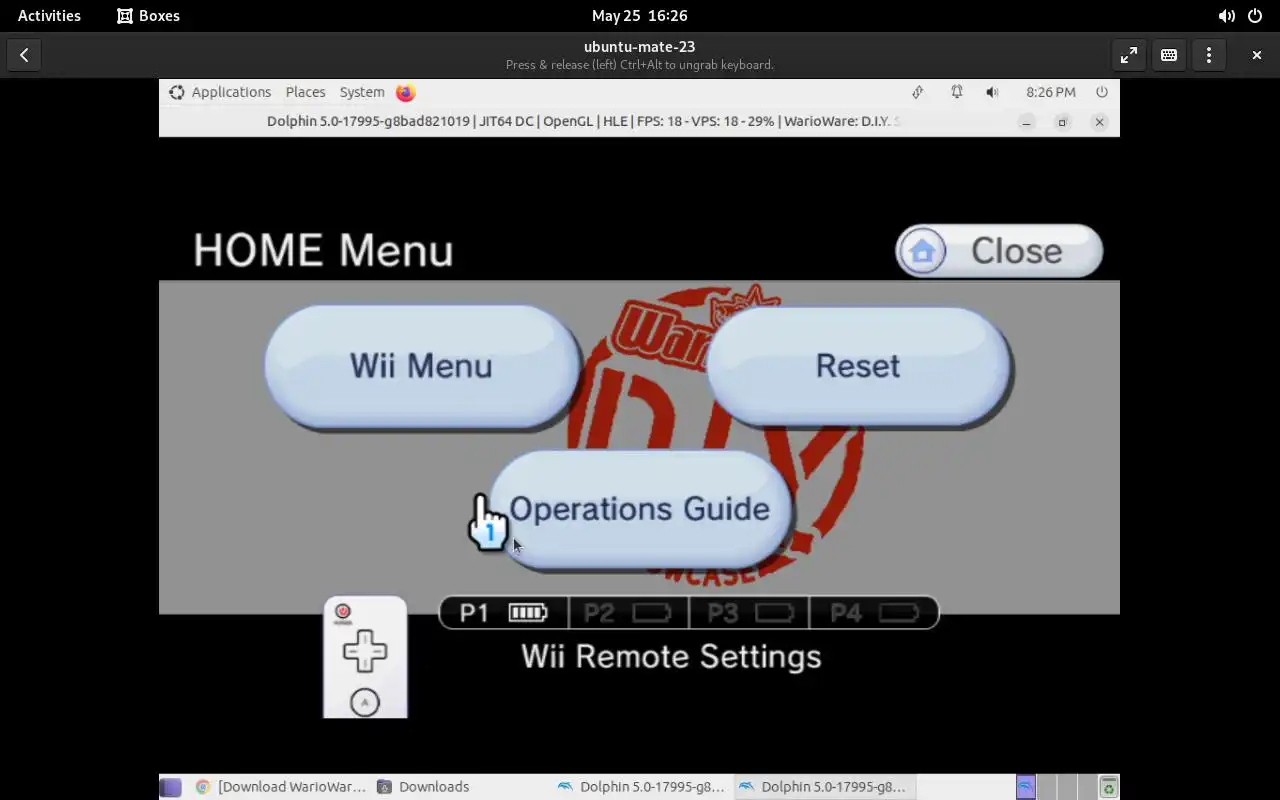Launch Firefox from the MATE panel

coord(405,92)
